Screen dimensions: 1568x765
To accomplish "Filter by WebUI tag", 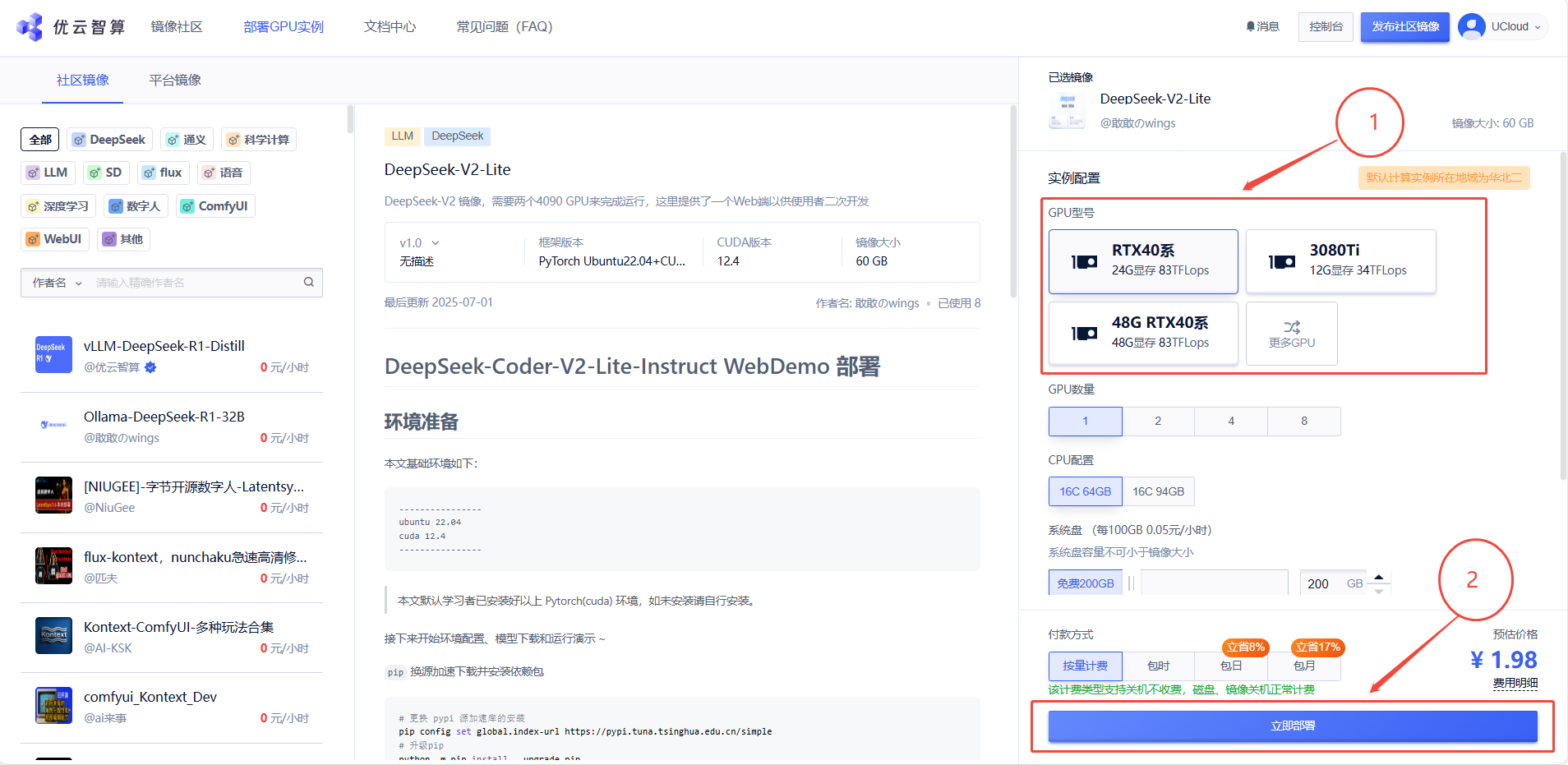I will 55,239.
